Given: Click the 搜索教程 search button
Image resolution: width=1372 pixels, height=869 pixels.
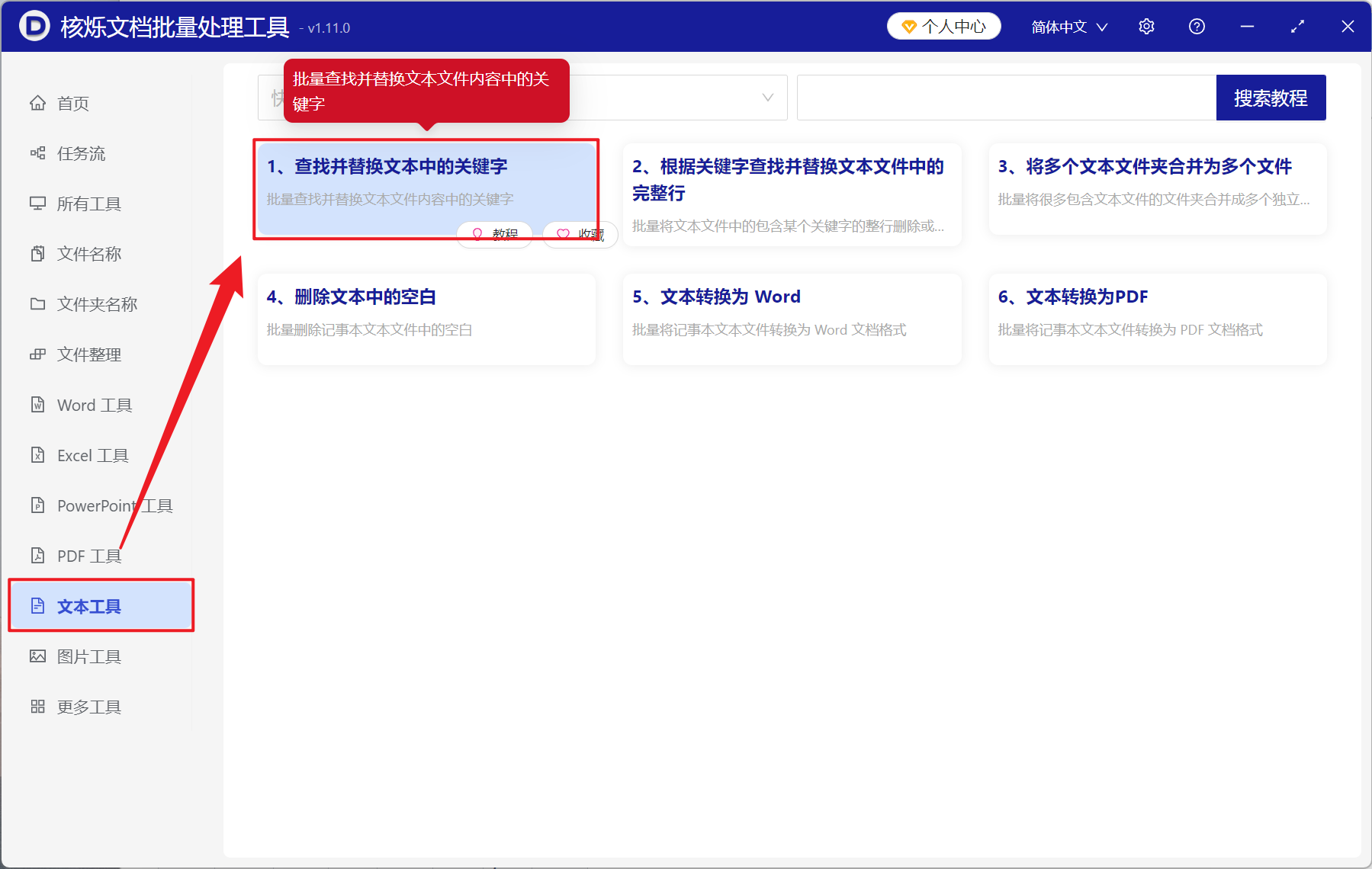Looking at the screenshot, I should pos(1271,98).
